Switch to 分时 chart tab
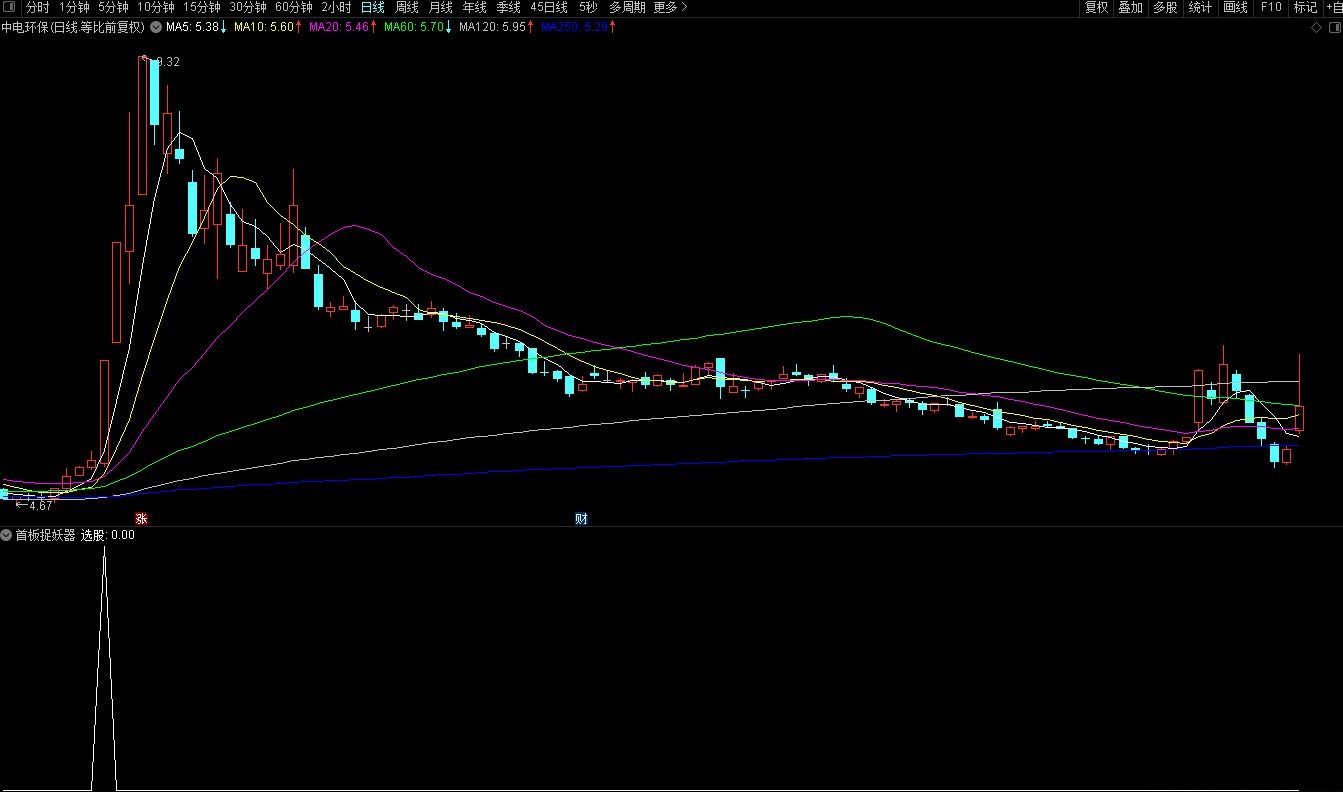 37,7
